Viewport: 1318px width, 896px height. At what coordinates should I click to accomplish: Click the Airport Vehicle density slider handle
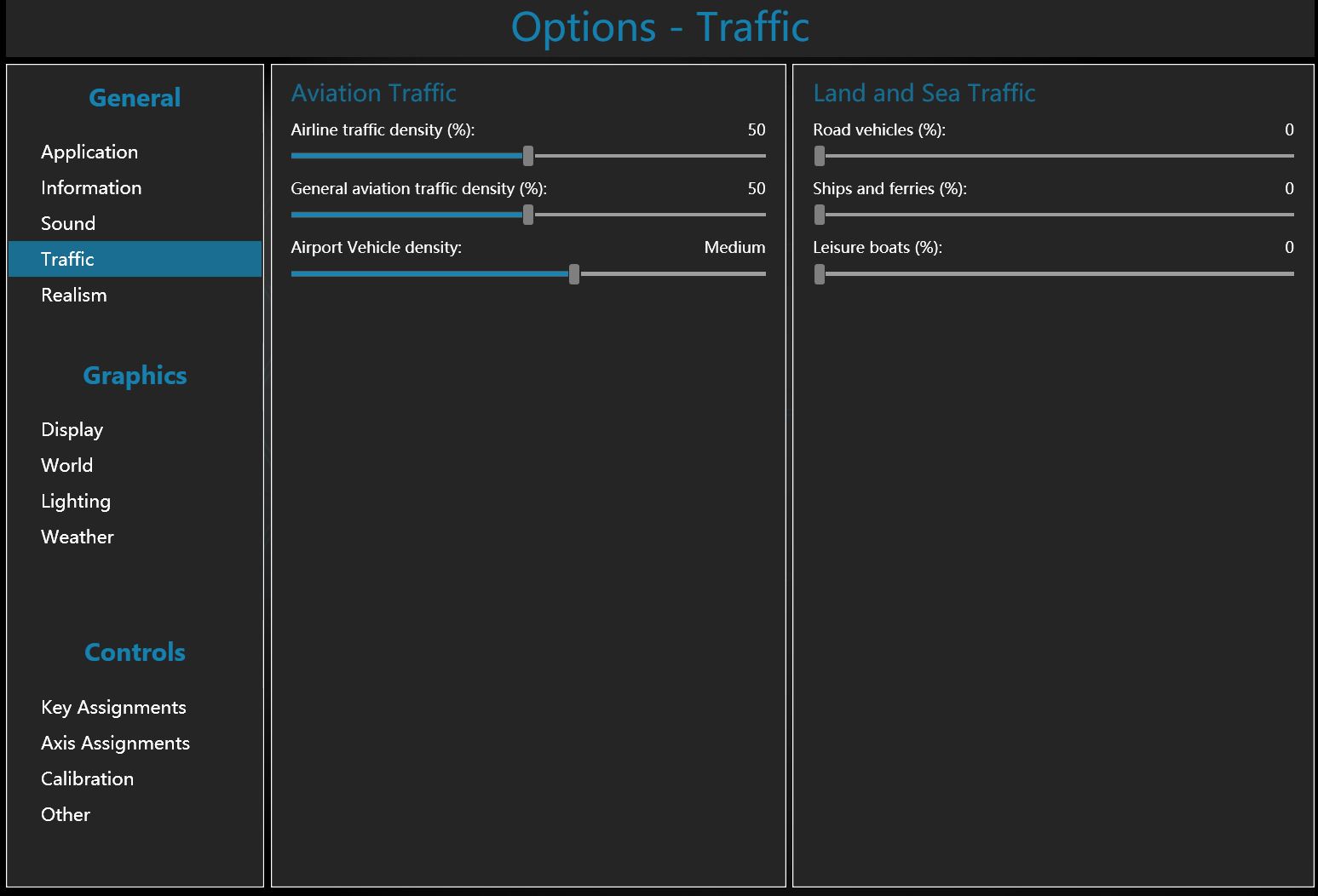[x=574, y=274]
